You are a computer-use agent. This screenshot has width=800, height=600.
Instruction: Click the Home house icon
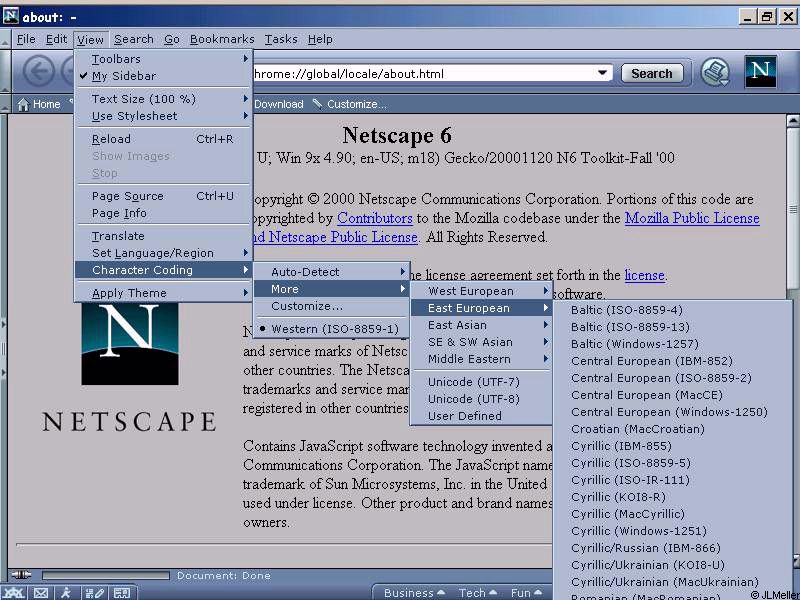coord(23,105)
